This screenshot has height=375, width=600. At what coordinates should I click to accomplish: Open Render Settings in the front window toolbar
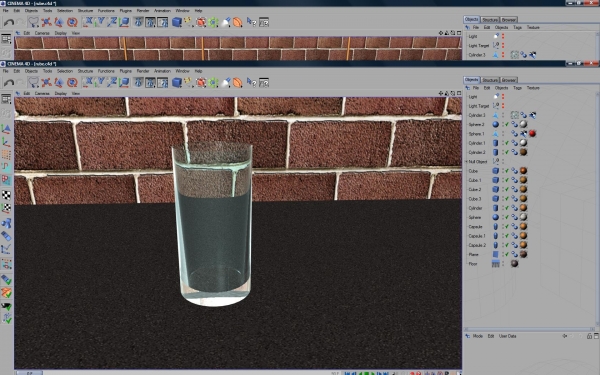(163, 82)
